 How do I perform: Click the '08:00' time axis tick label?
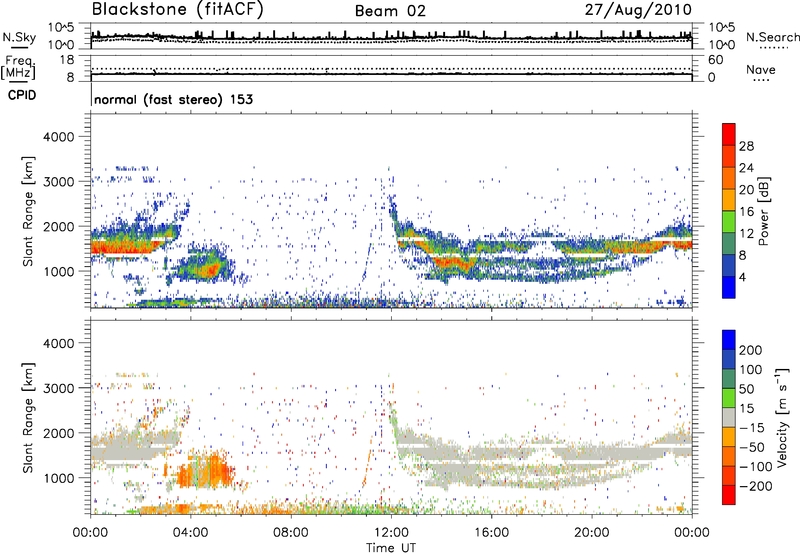(x=291, y=533)
